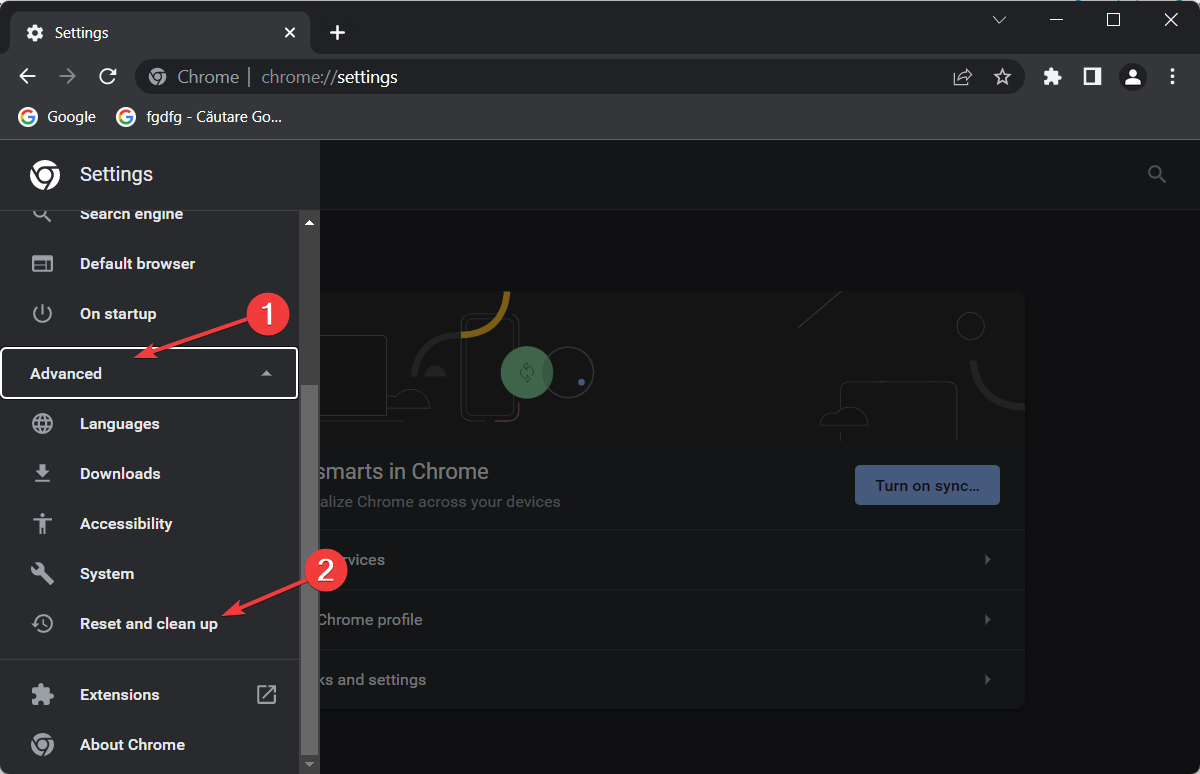1200x774 pixels.
Task: Click the side panel icon
Action: (x=1092, y=76)
